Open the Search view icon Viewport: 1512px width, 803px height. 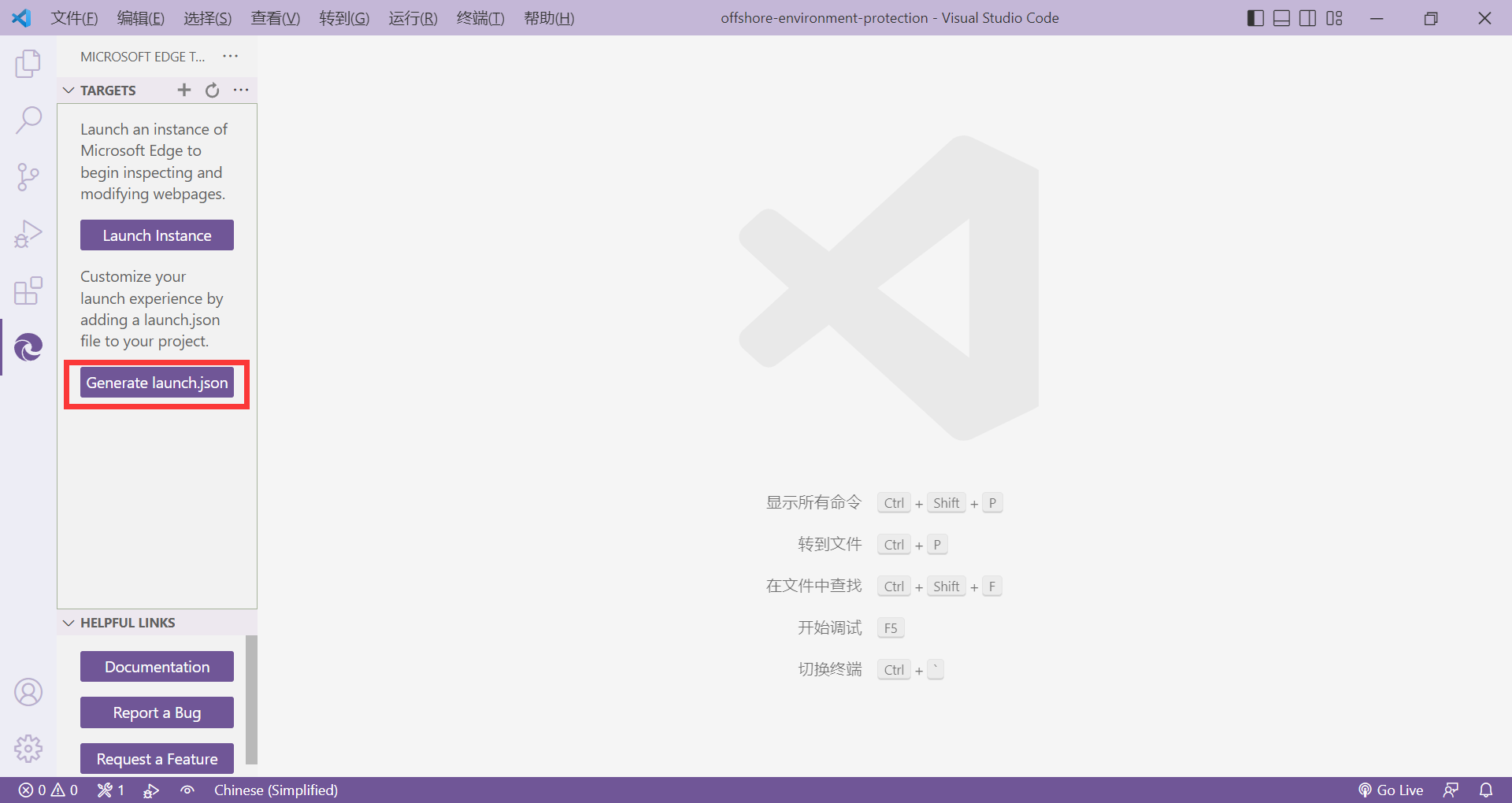(x=28, y=120)
